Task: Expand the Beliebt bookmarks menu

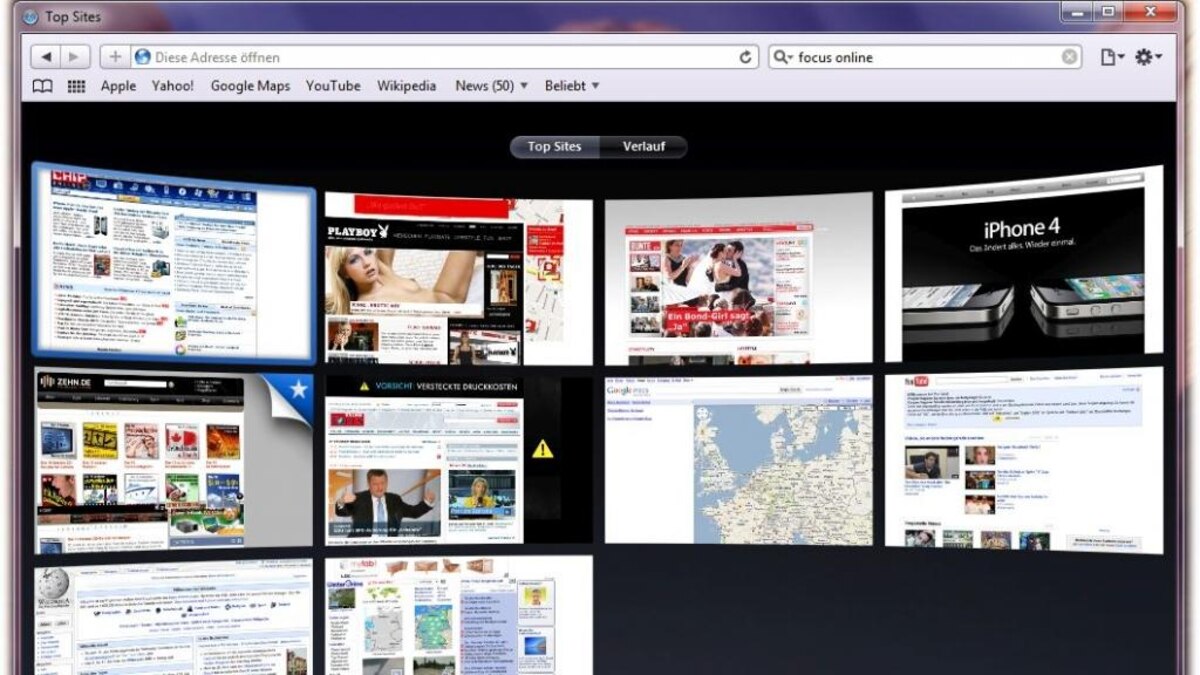Action: (x=572, y=86)
